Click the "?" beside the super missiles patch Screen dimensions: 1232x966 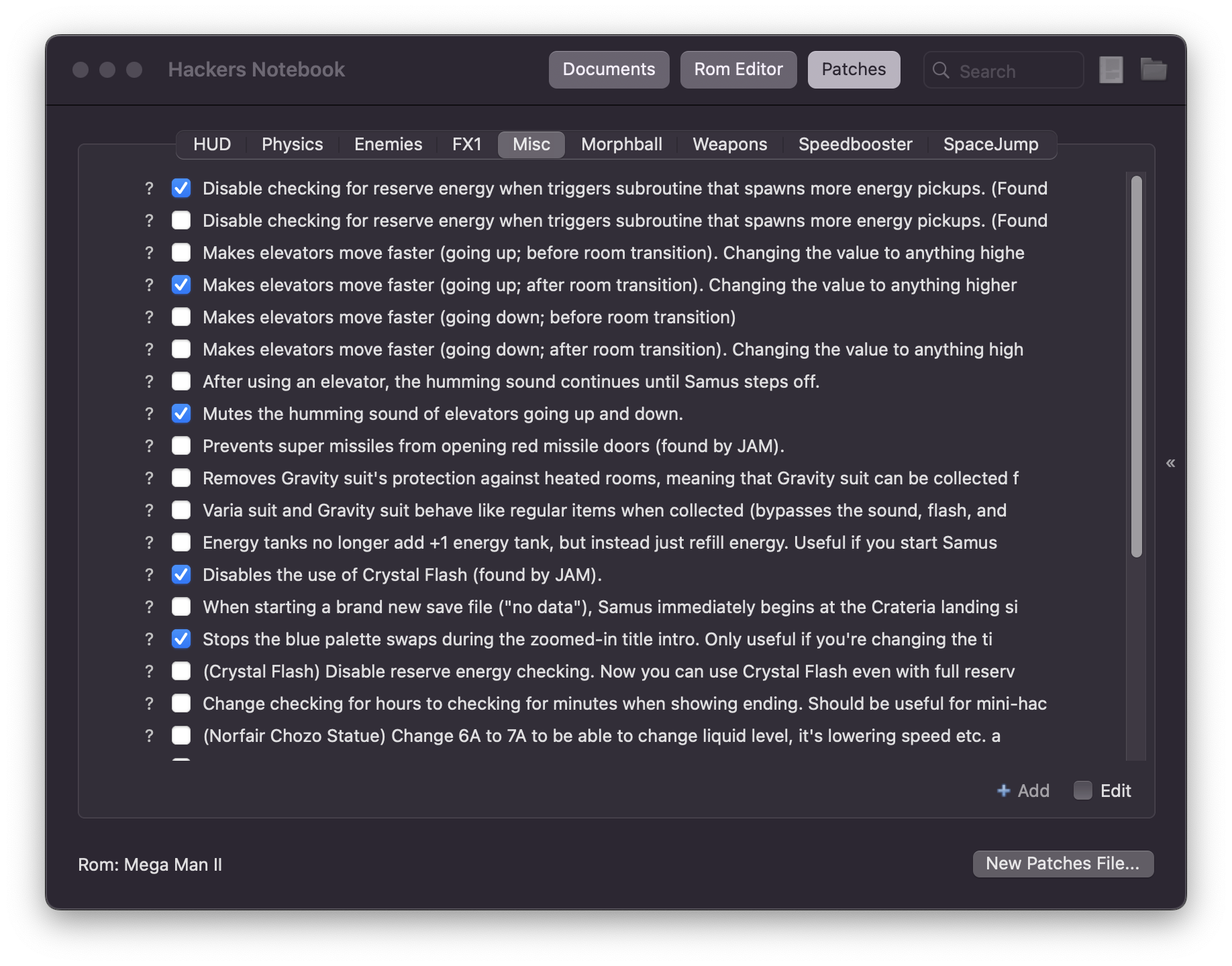149,446
